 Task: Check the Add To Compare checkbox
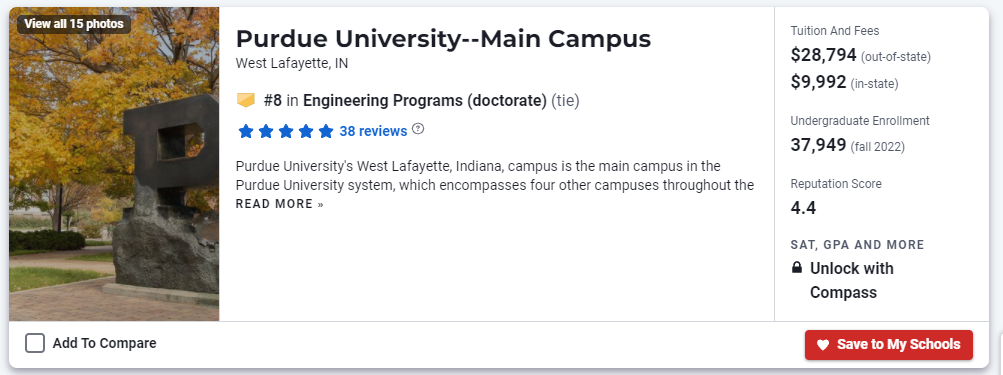coord(35,344)
